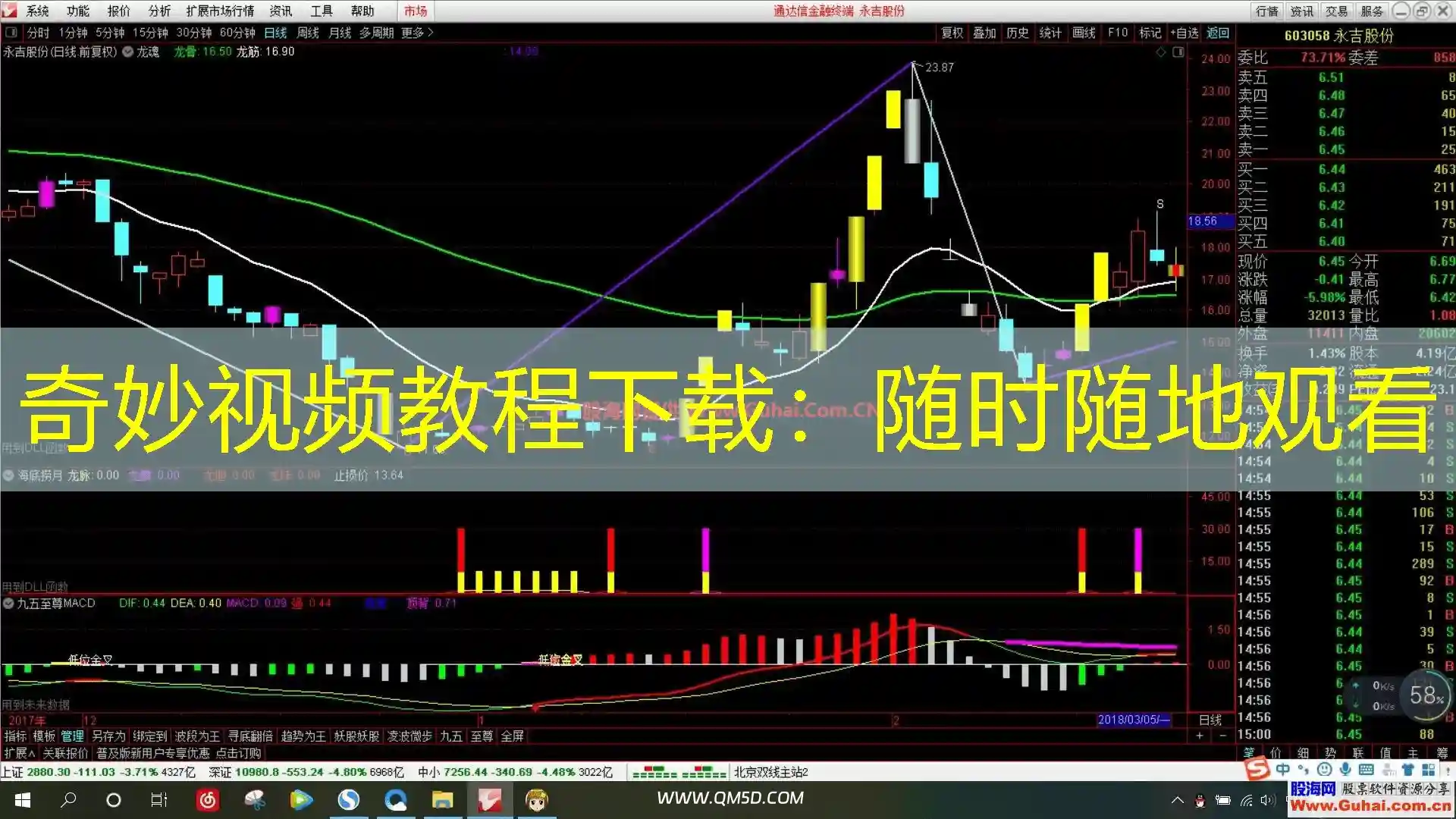Click the 另存为 button

pos(108,736)
